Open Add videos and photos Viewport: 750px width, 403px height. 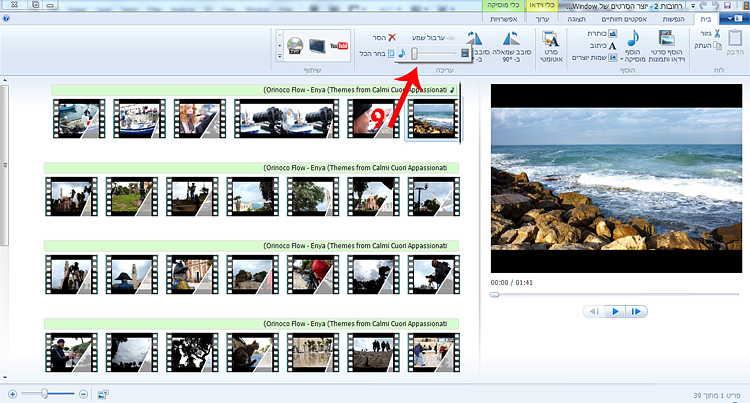click(664, 43)
